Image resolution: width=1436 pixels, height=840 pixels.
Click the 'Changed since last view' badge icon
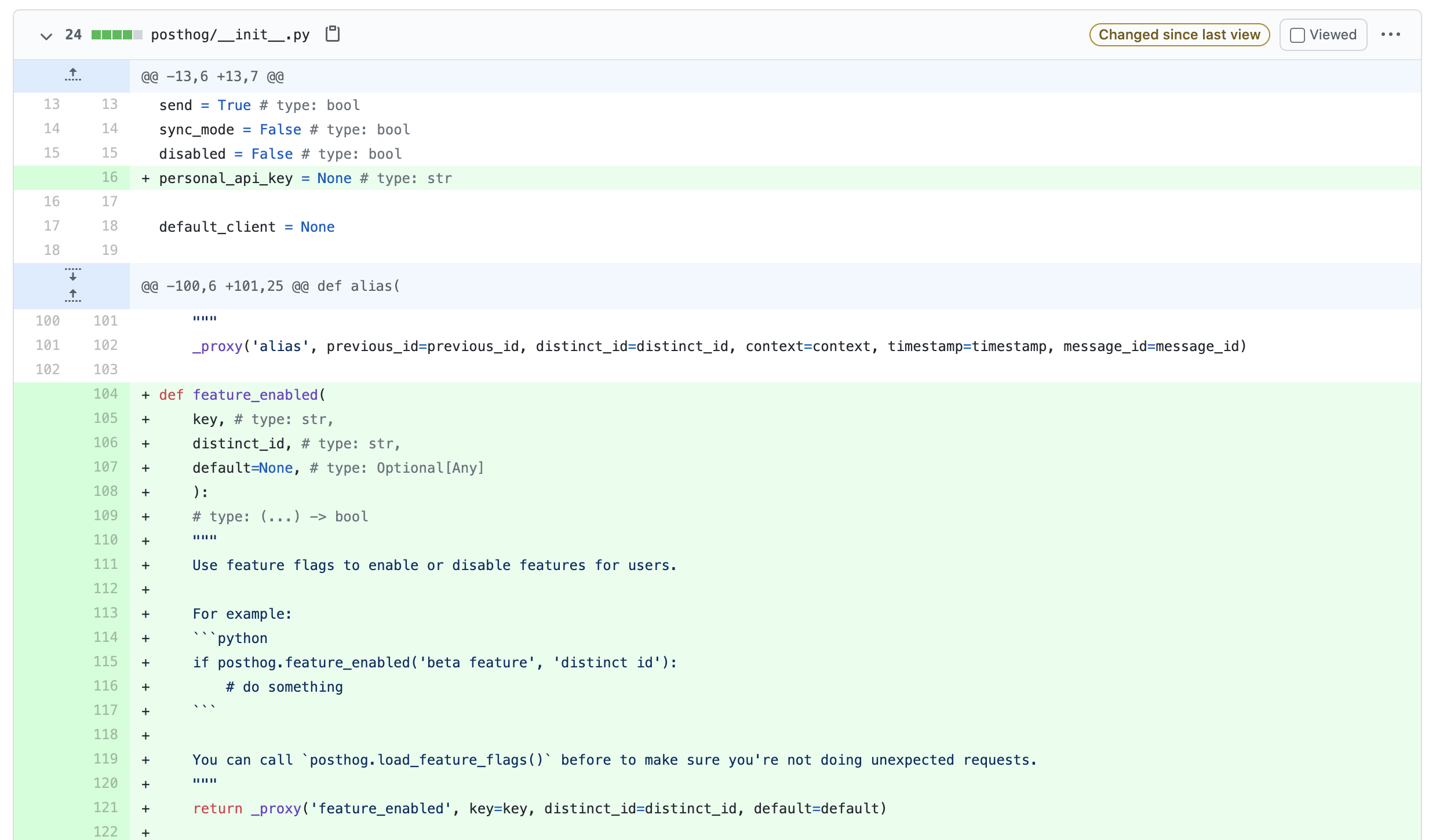click(1180, 35)
